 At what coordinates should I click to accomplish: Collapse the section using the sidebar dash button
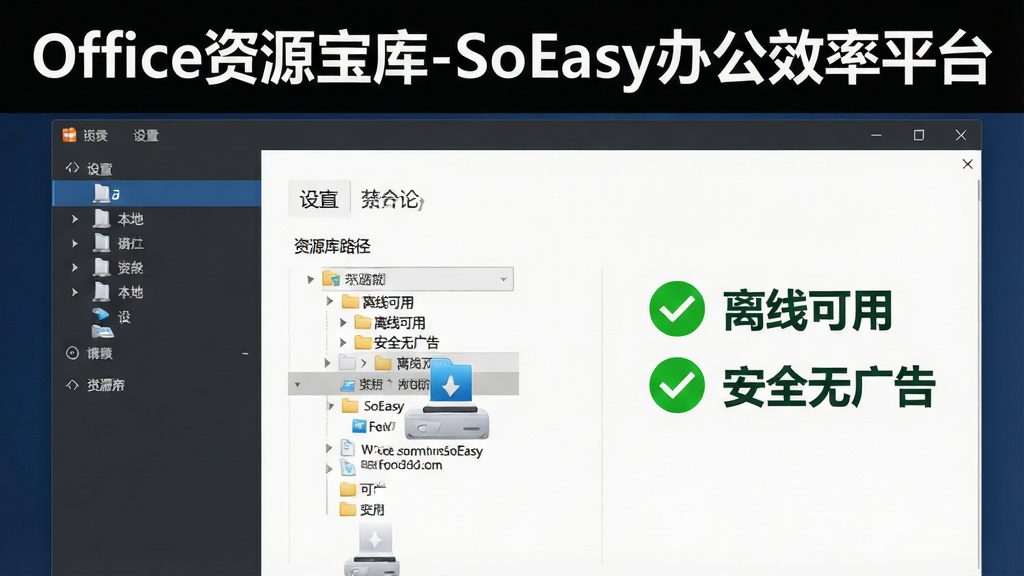[x=246, y=353]
